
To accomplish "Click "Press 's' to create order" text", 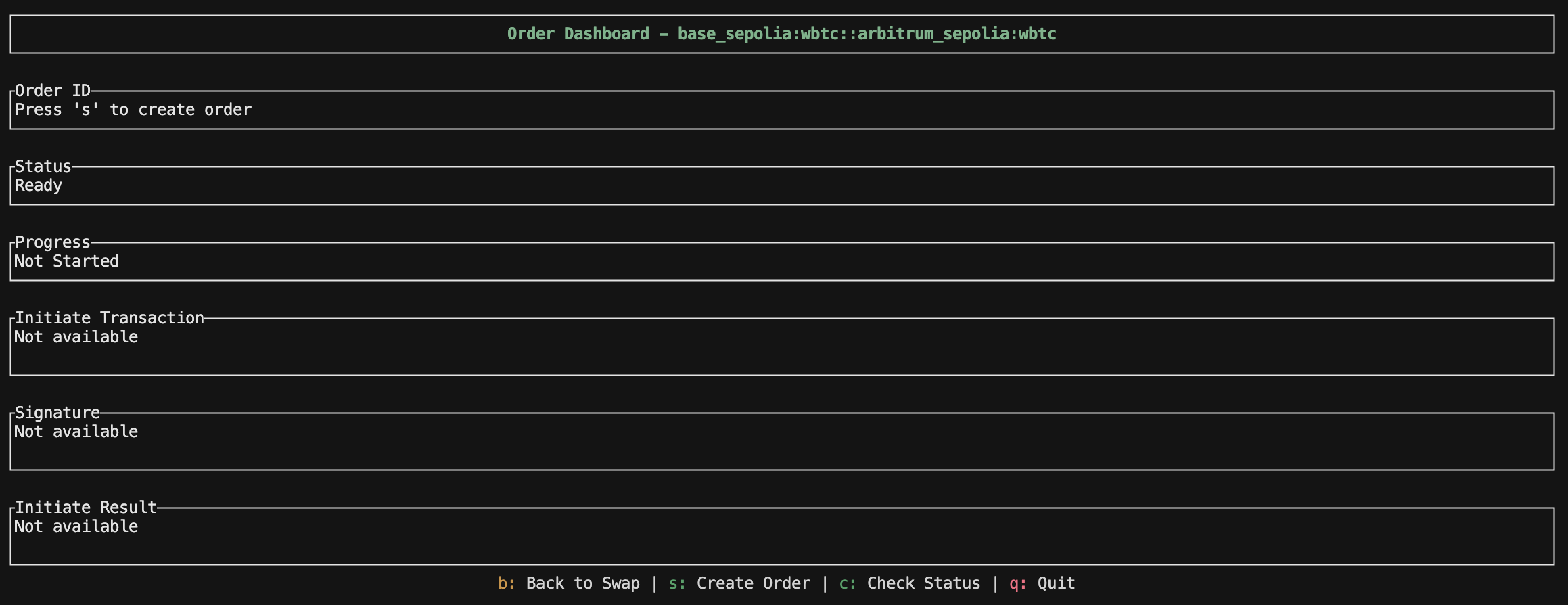I will (133, 110).
